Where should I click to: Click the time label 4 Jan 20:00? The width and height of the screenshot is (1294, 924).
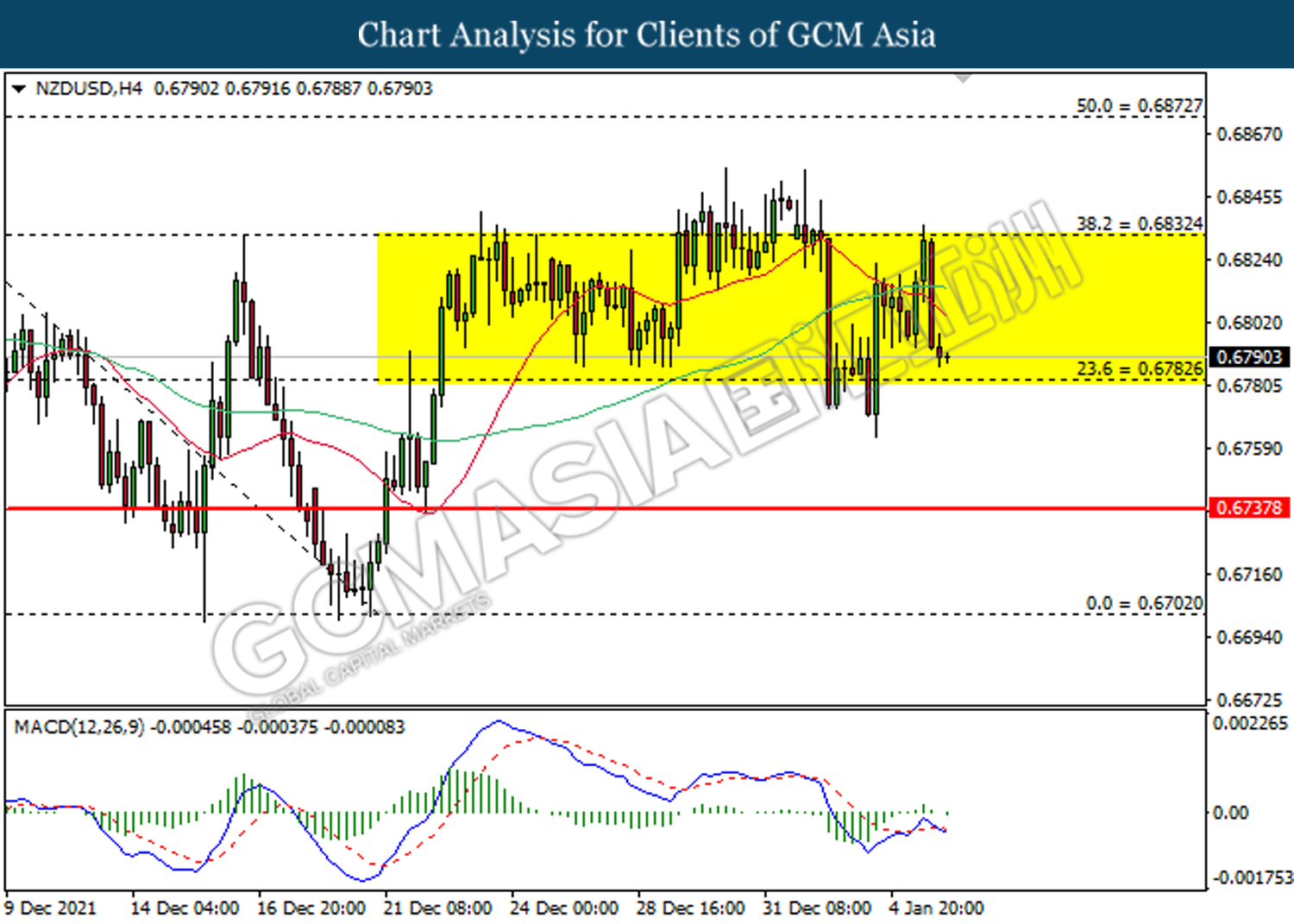[x=936, y=908]
